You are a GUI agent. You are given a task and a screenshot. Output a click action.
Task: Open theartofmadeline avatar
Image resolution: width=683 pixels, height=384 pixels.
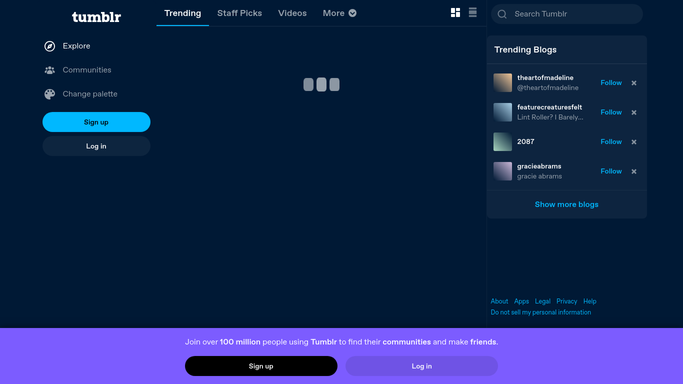click(x=502, y=83)
